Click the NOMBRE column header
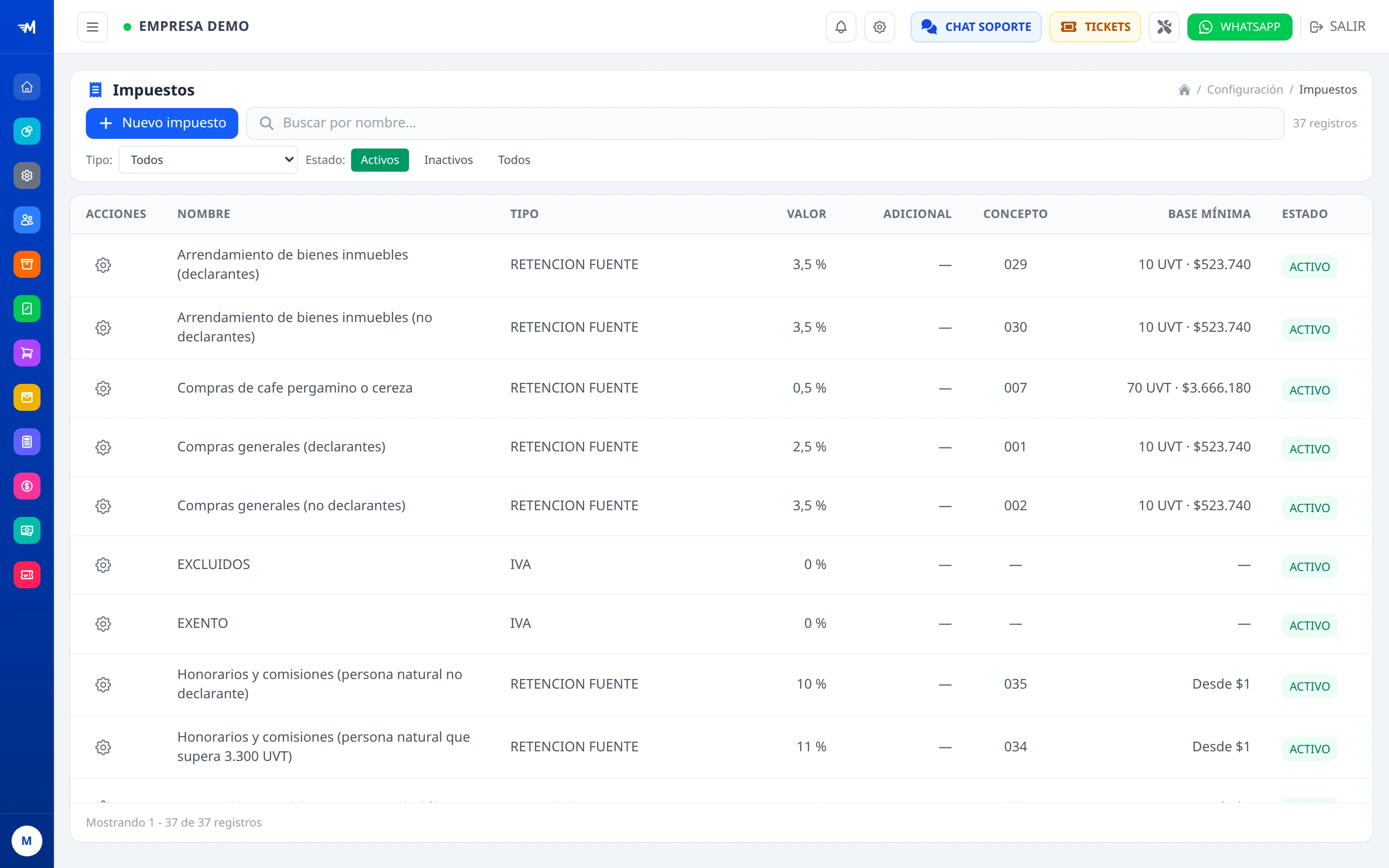Screen dimensions: 1389x868 click(x=204, y=214)
